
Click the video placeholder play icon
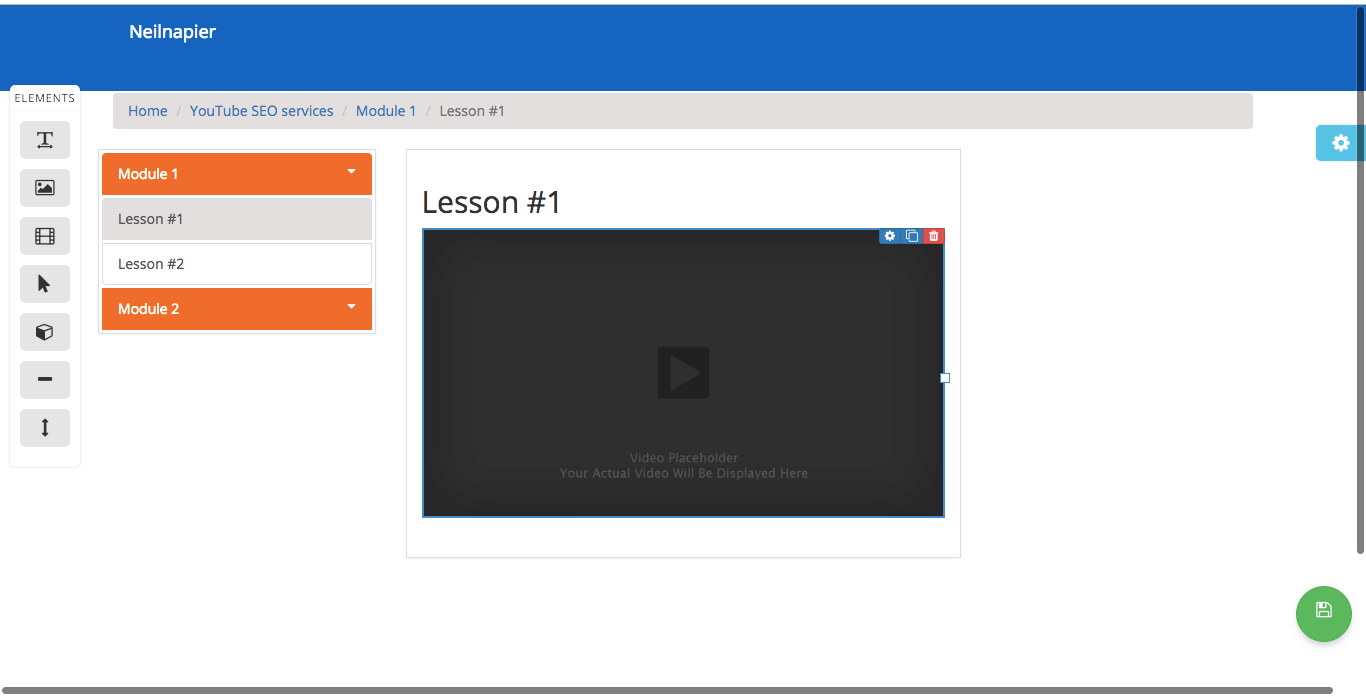[x=683, y=373]
